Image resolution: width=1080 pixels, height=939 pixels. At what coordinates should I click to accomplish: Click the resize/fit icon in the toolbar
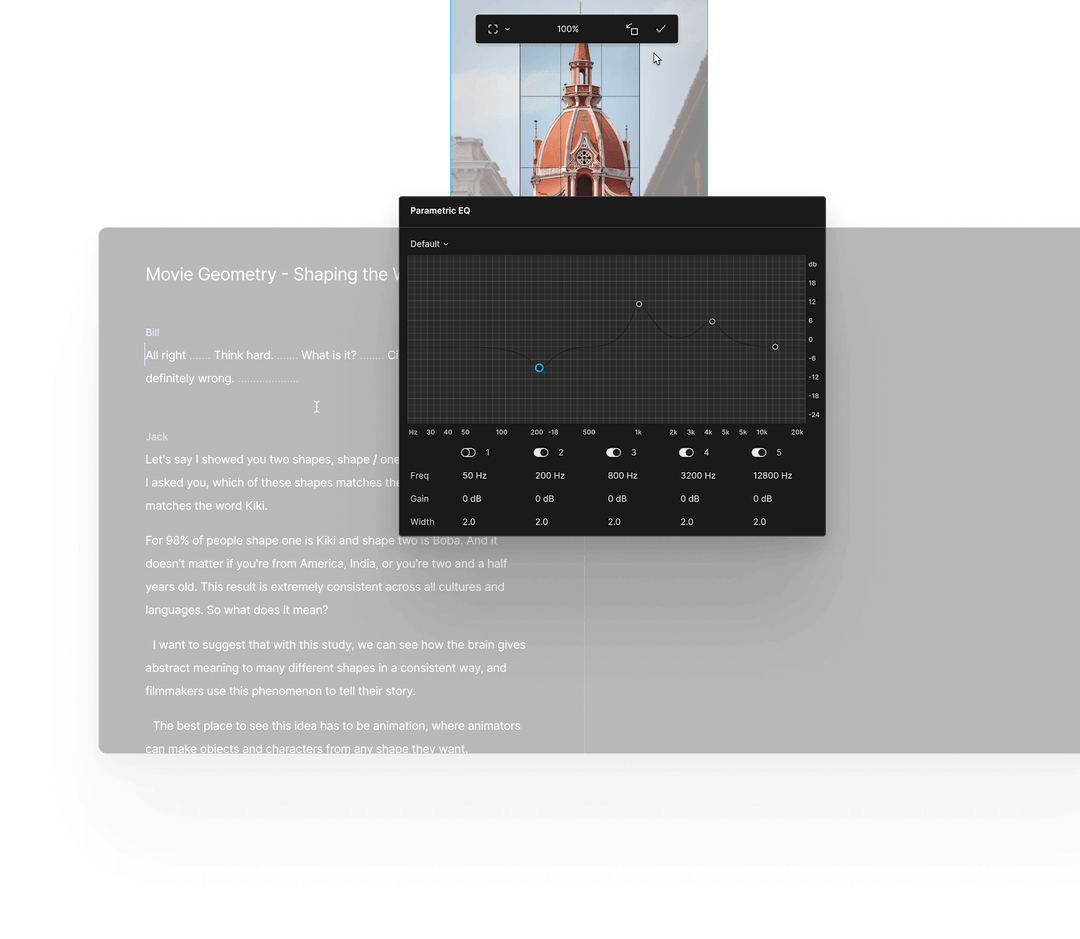coord(632,29)
